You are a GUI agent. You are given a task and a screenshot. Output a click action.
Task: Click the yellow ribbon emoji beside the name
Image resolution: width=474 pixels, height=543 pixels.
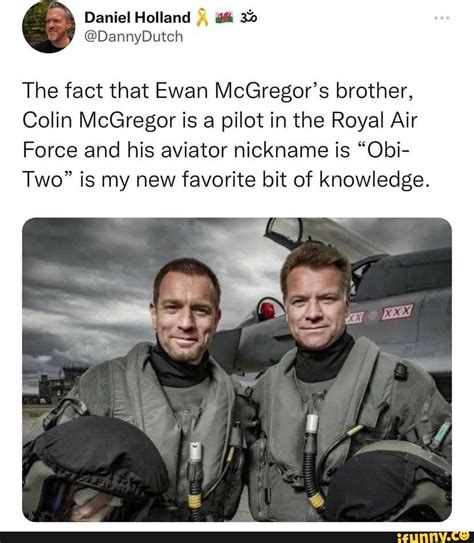pos(202,18)
